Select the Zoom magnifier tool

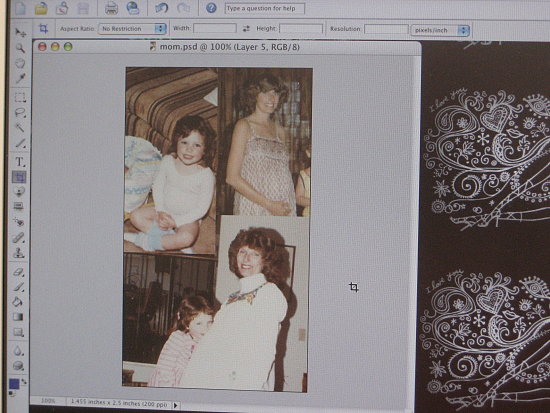[x=20, y=48]
